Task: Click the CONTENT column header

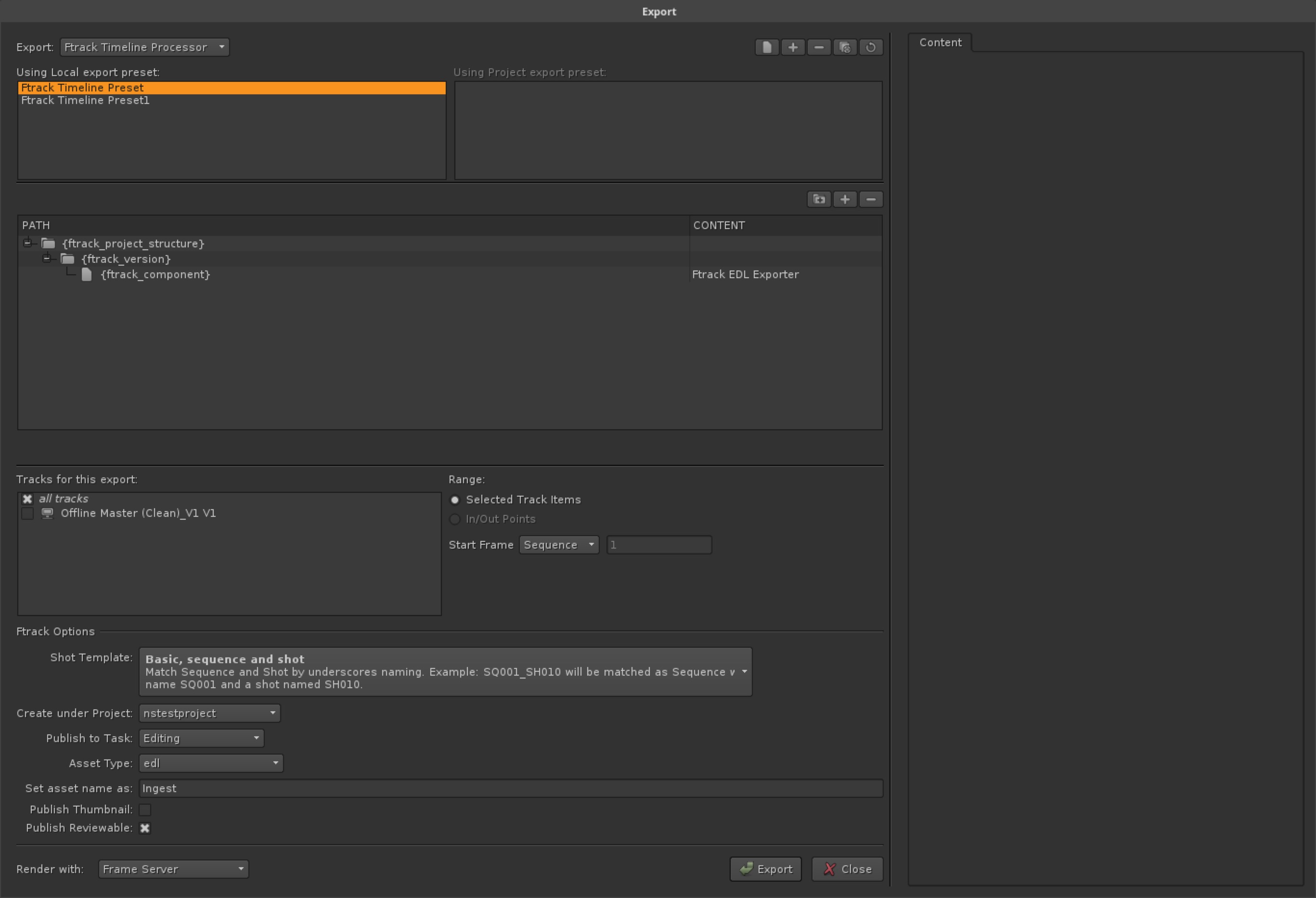Action: 786,225
